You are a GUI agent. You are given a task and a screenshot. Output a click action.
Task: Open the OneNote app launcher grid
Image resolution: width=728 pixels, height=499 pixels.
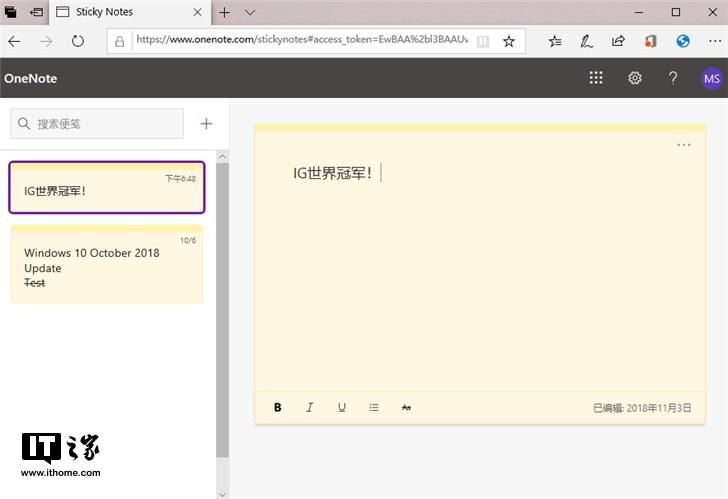point(596,78)
